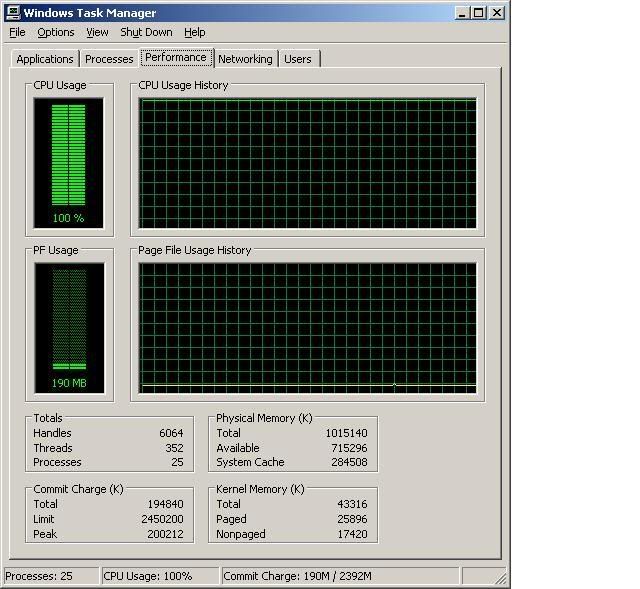
Task: Click the CPU Usage History graph
Action: pyautogui.click(x=308, y=162)
